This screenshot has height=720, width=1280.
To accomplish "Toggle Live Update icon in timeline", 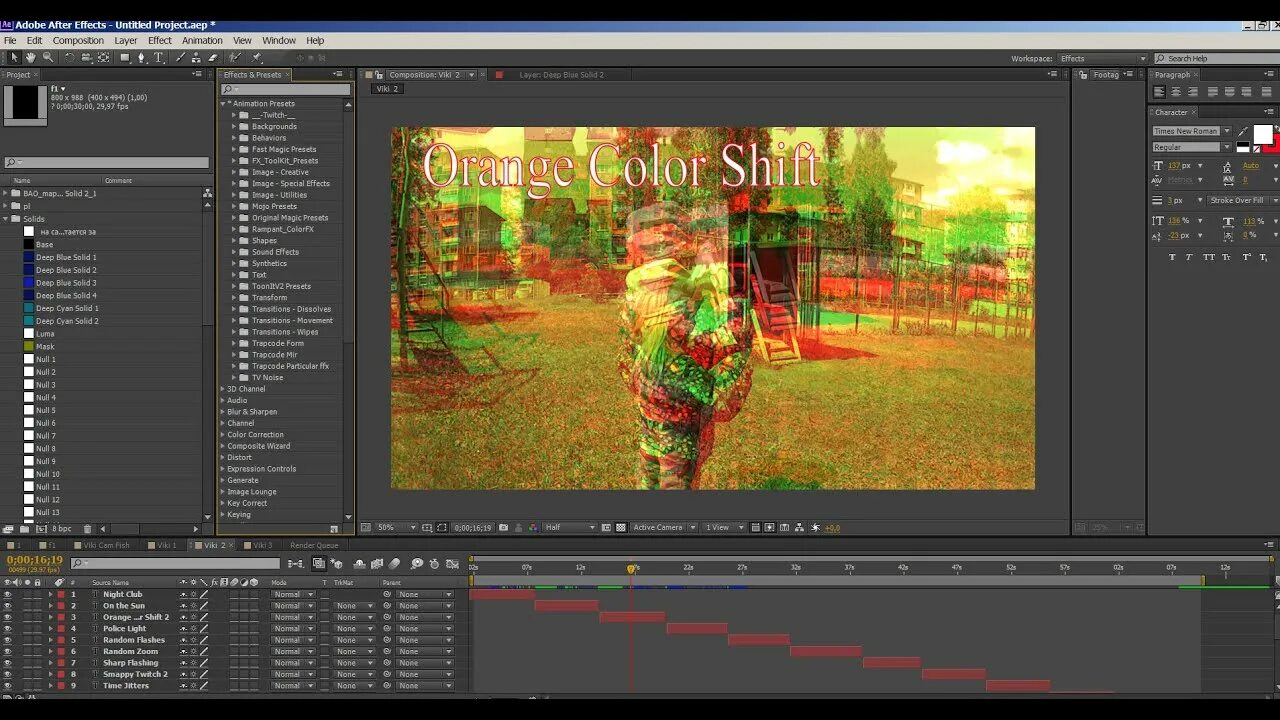I will coord(319,564).
